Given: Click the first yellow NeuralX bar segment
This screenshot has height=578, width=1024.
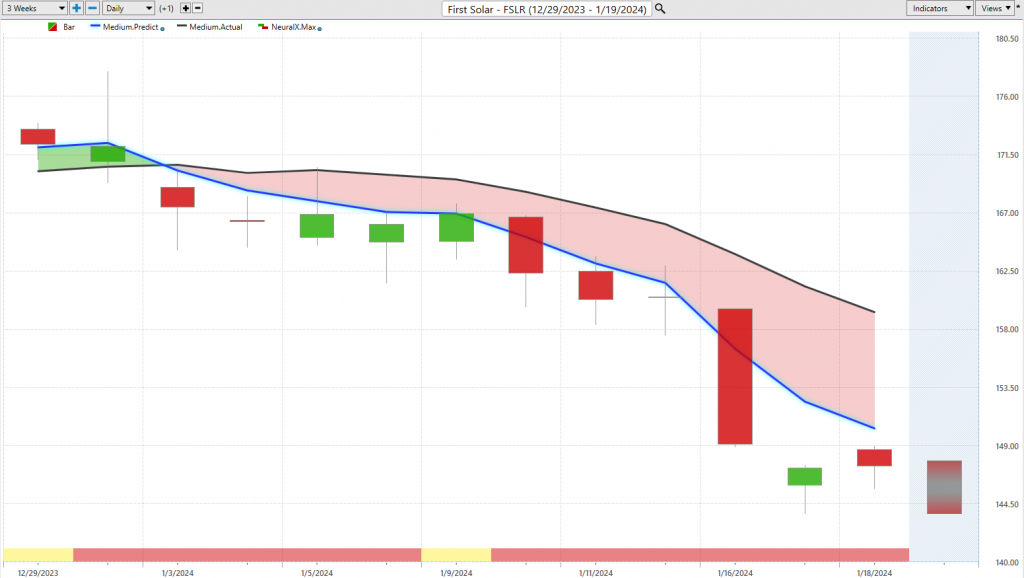Looking at the screenshot, I should (x=38, y=555).
